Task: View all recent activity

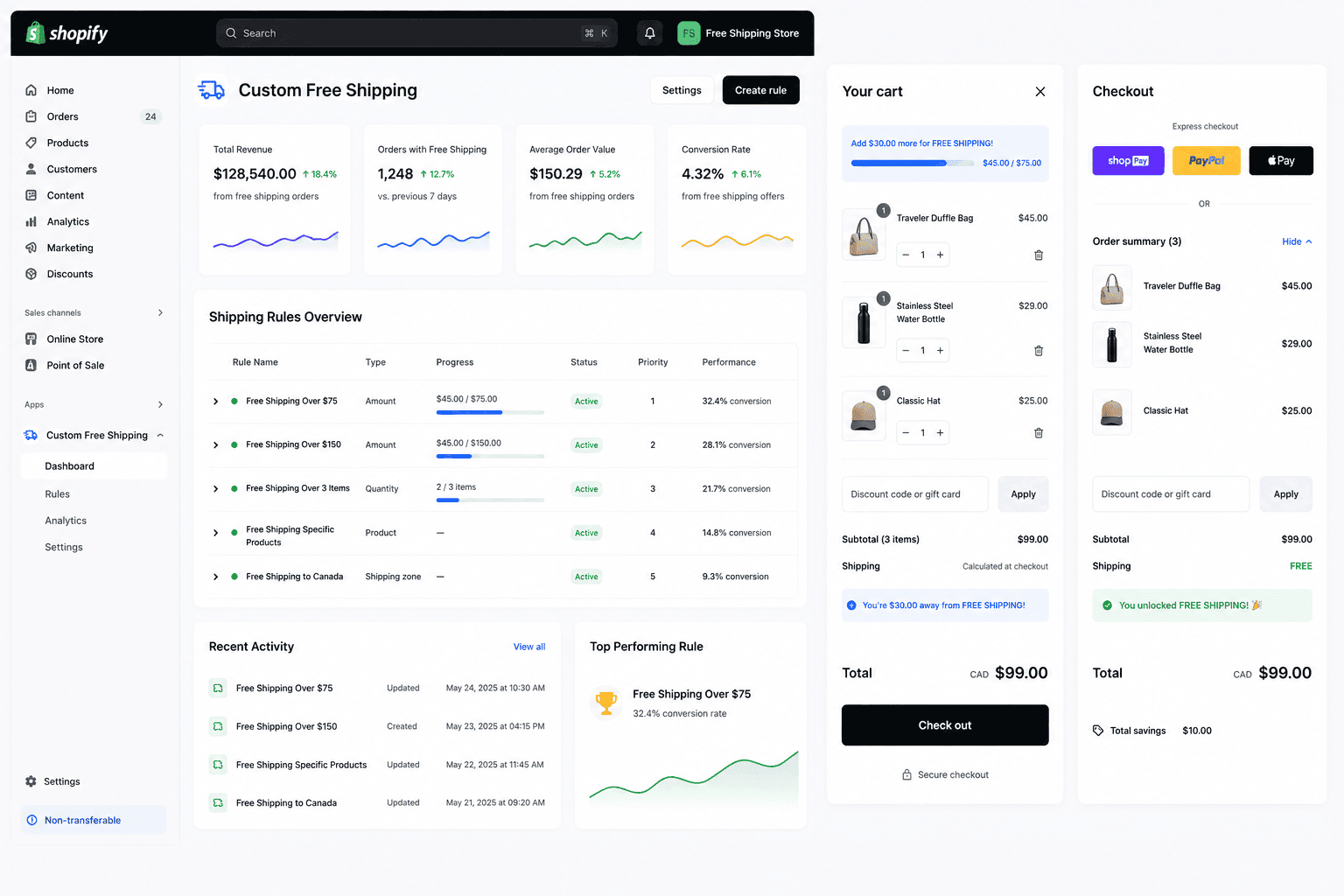Action: [529, 647]
